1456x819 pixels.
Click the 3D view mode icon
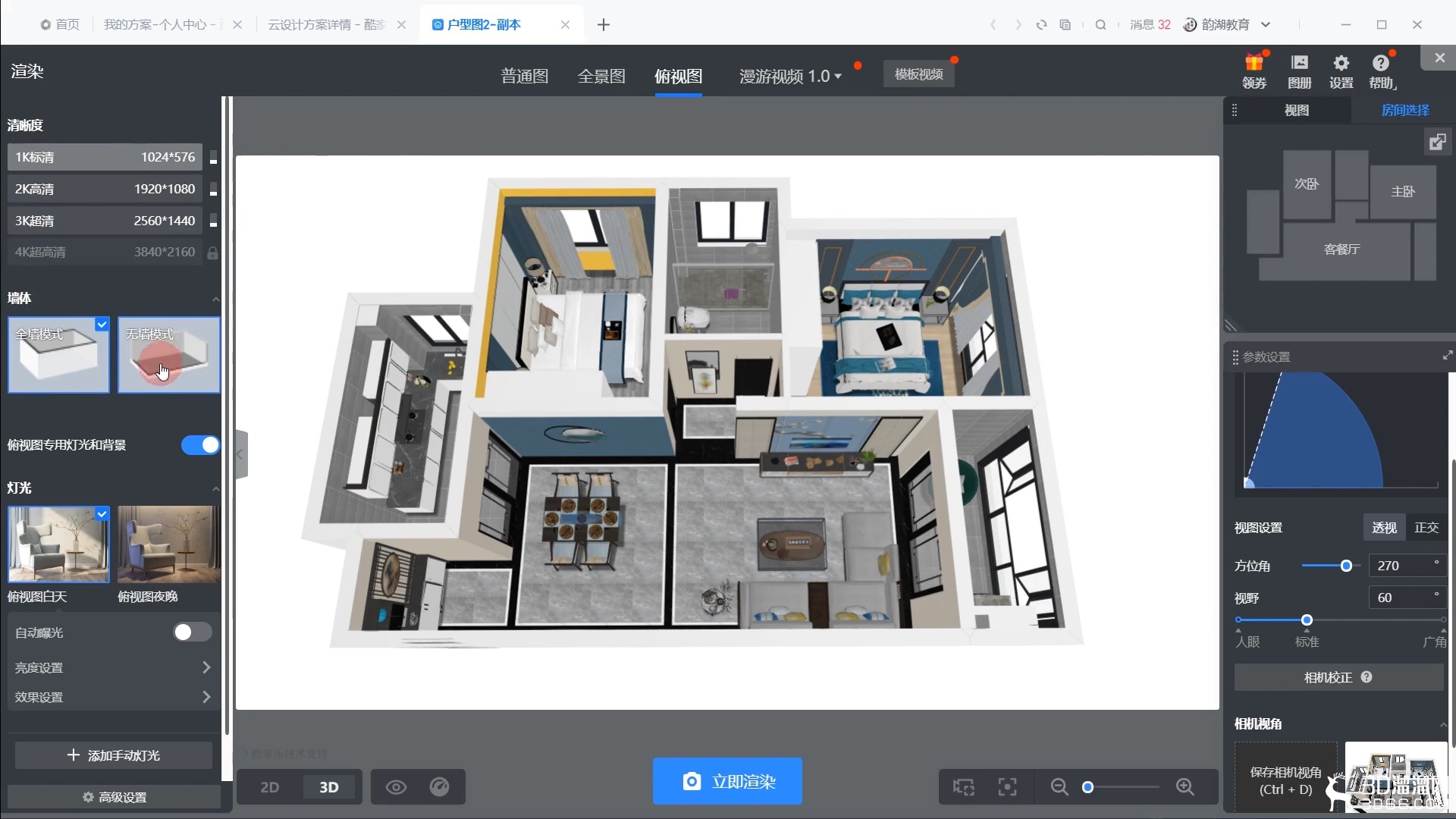pyautogui.click(x=328, y=786)
